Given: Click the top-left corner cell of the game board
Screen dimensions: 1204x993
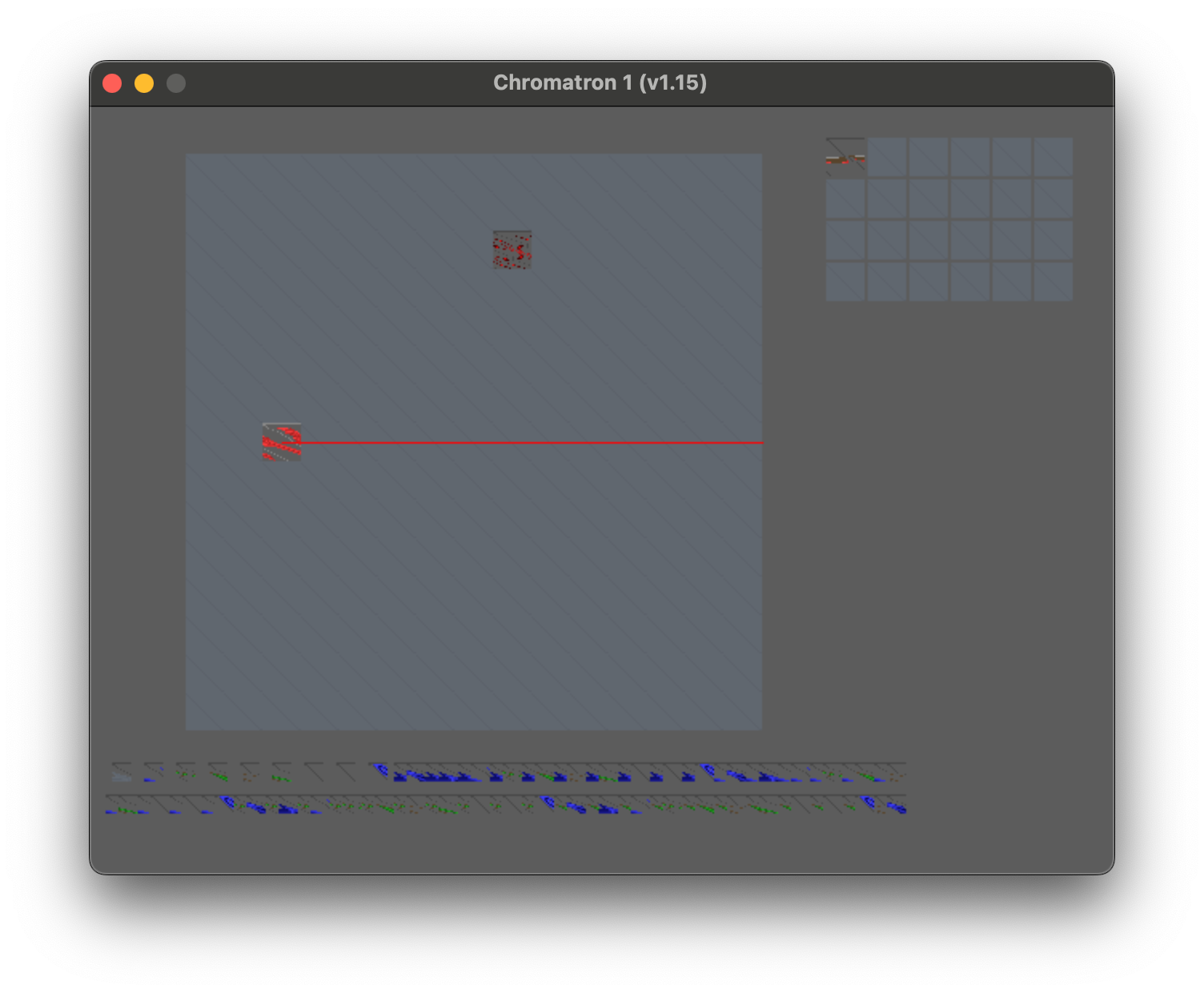Looking at the screenshot, I should point(205,173).
